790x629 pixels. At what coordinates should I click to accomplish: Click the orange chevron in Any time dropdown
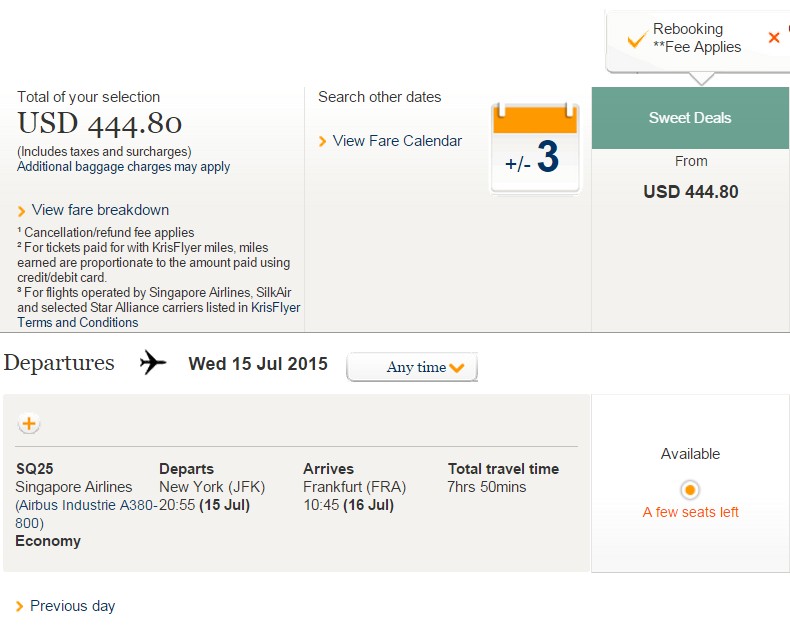point(456,368)
